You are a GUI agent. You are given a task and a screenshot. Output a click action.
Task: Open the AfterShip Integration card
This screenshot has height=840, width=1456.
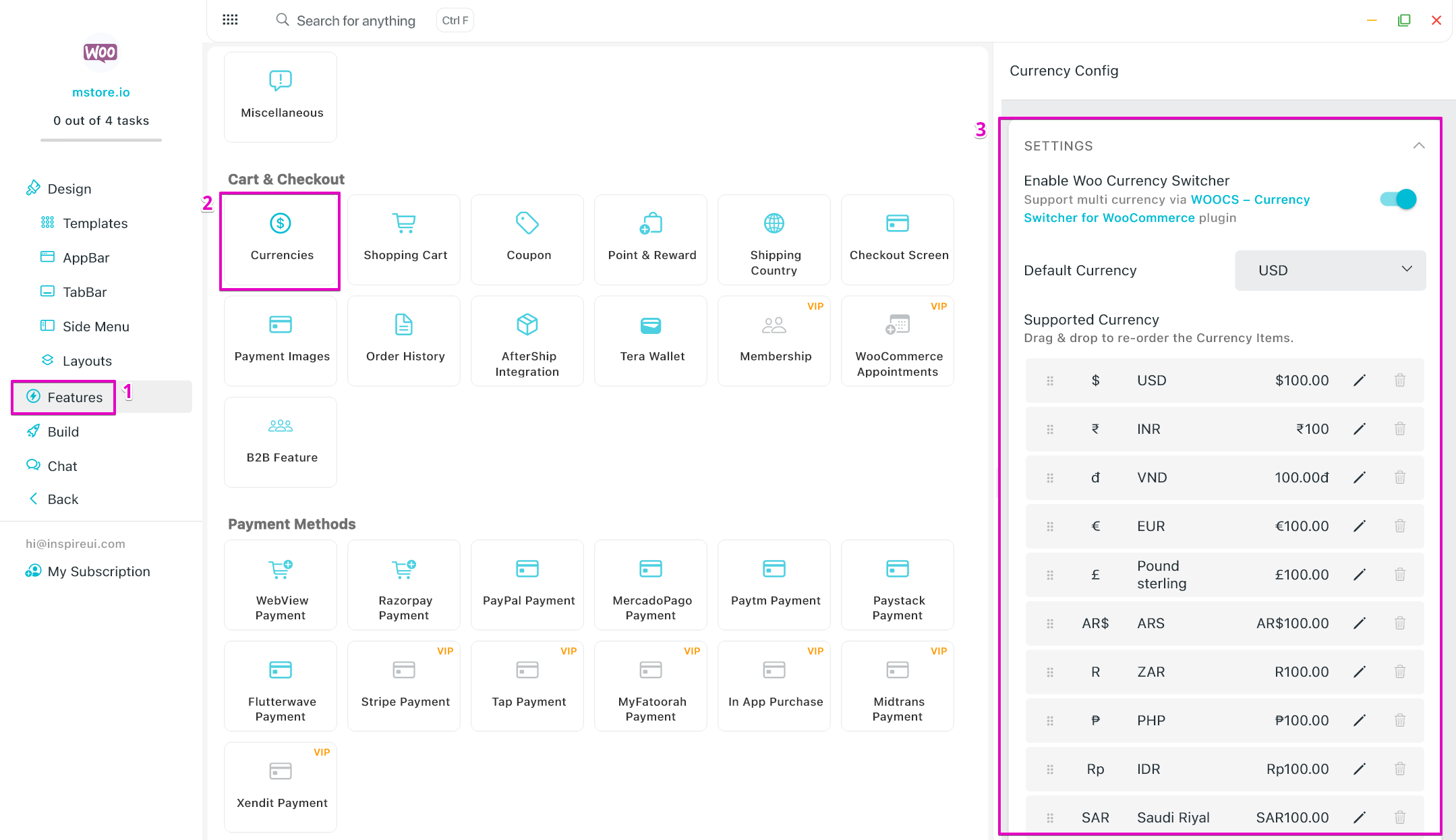pos(527,341)
